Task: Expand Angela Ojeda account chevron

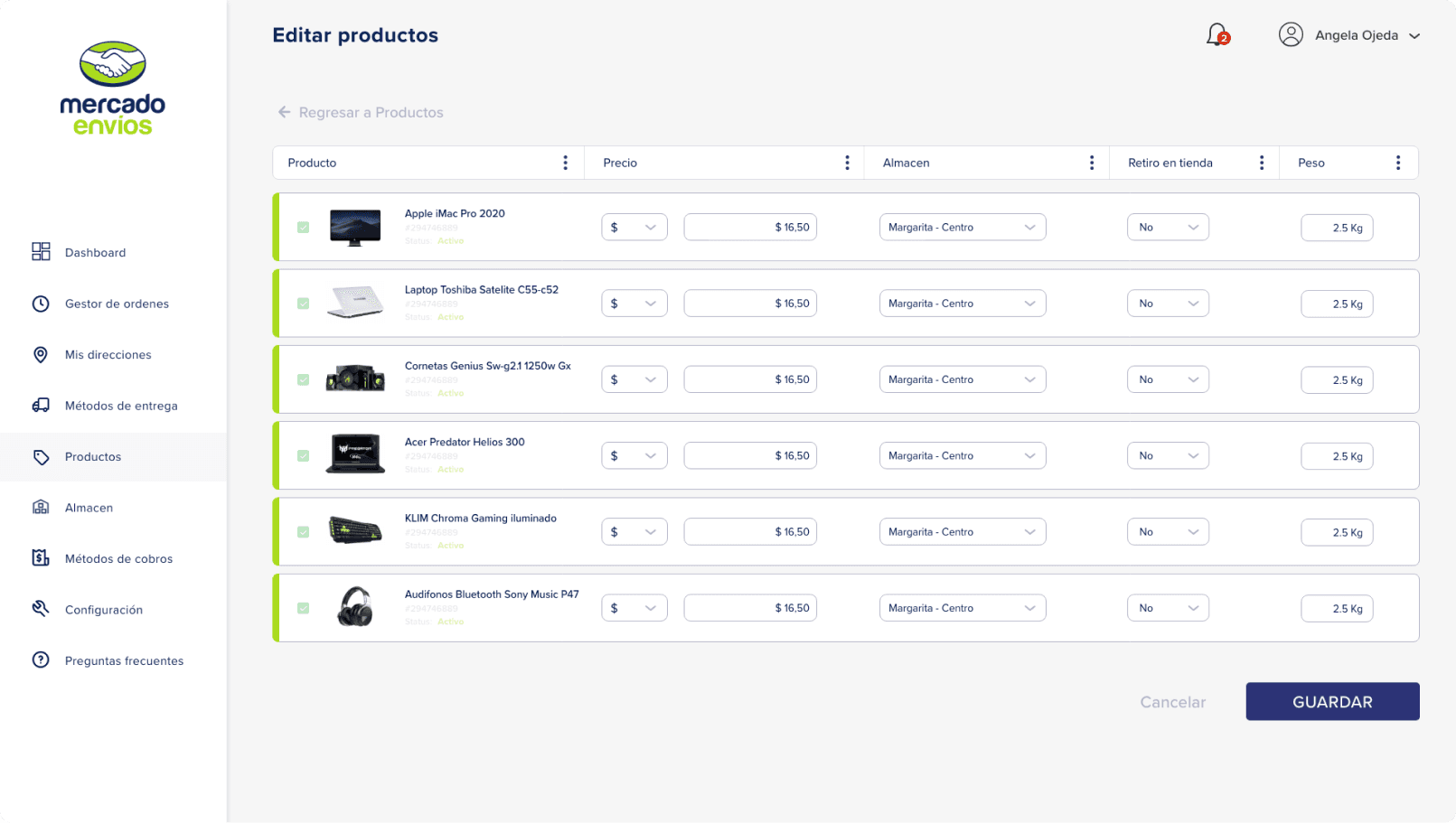Action: (x=1414, y=36)
